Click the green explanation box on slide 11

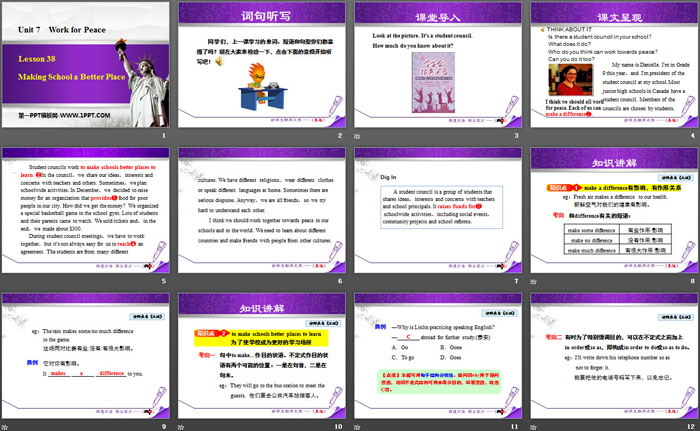click(439, 382)
